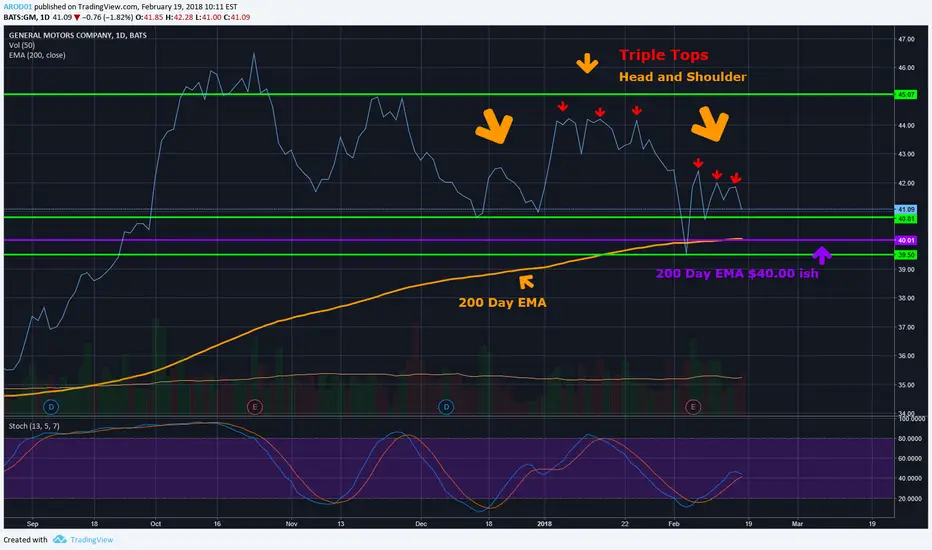
Task: Click the 36.00 price axis value
Action: (906, 356)
